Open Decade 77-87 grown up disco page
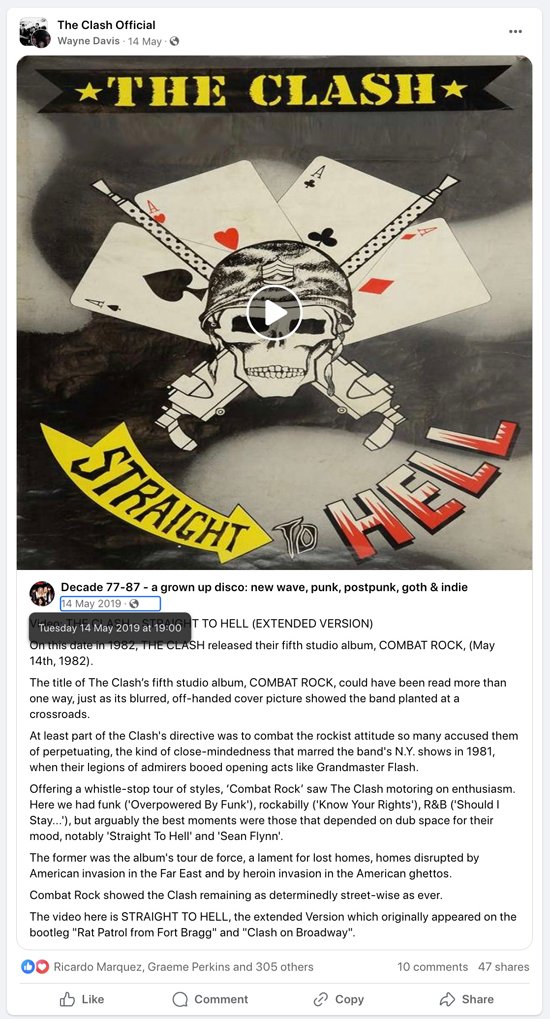Viewport: 550px width, 1019px height. coord(264,587)
